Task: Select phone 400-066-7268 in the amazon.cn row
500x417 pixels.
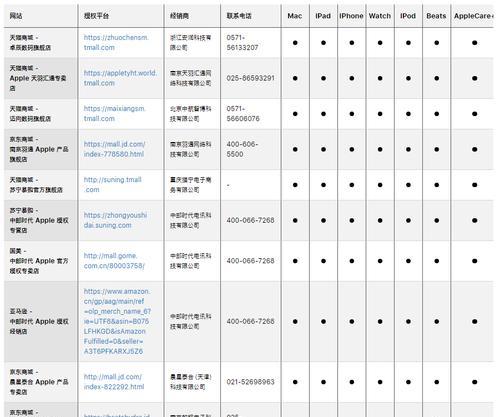Action: (x=251, y=321)
